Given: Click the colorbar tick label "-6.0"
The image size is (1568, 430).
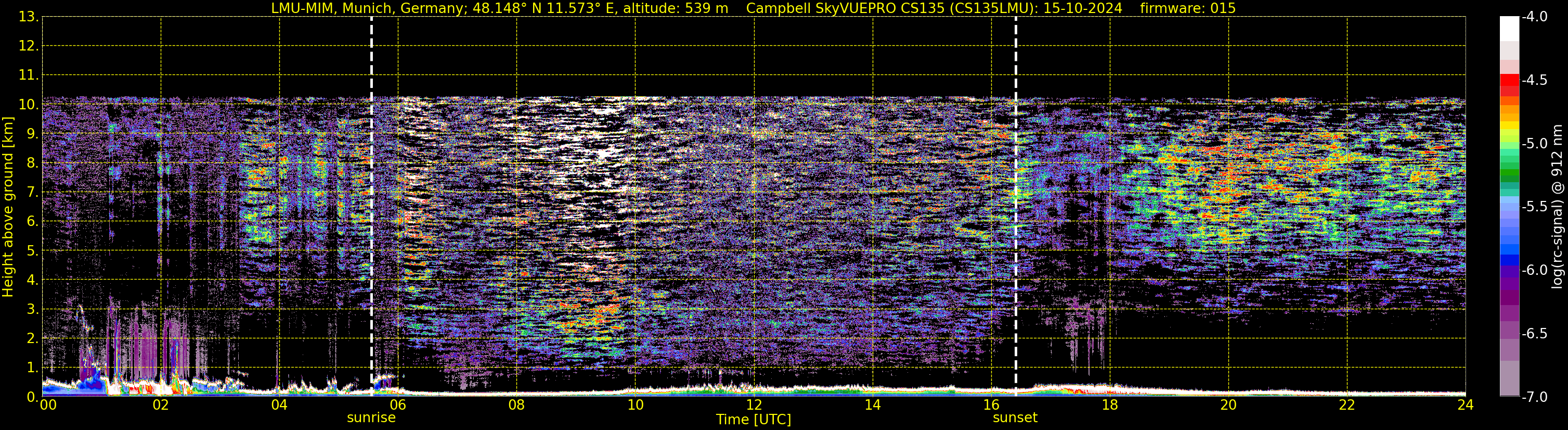Looking at the screenshot, I should (1534, 270).
